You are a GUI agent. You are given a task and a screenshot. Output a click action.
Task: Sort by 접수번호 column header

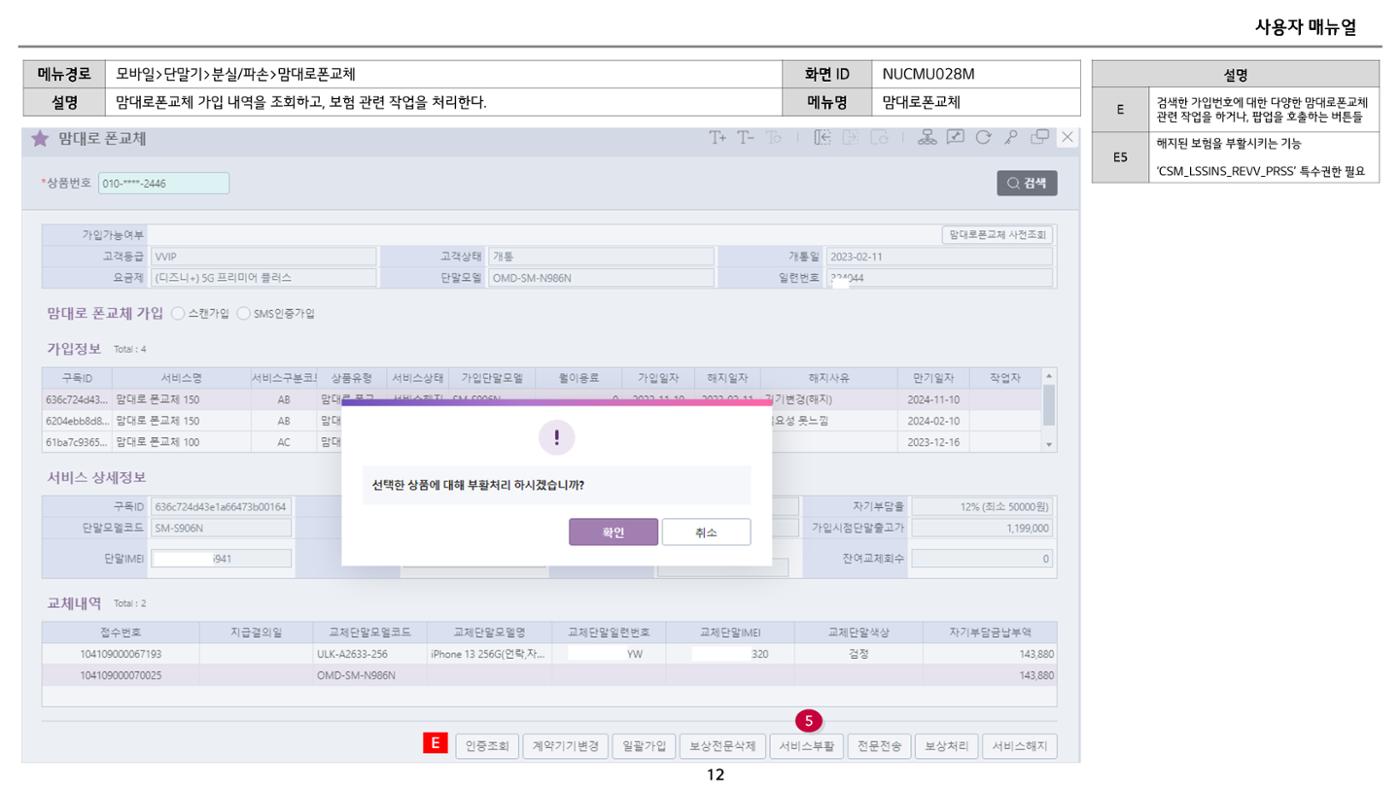tap(120, 632)
